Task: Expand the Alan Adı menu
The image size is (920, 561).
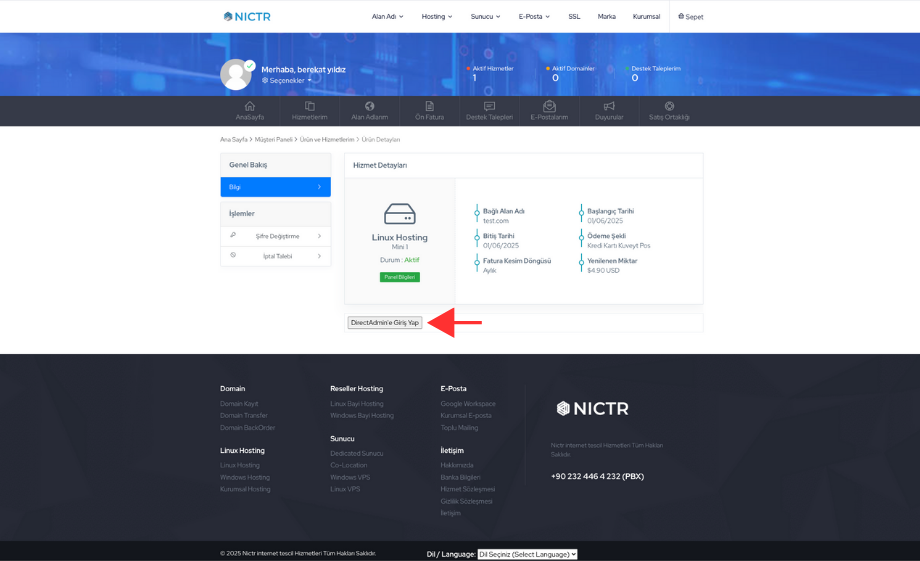Action: (x=387, y=16)
